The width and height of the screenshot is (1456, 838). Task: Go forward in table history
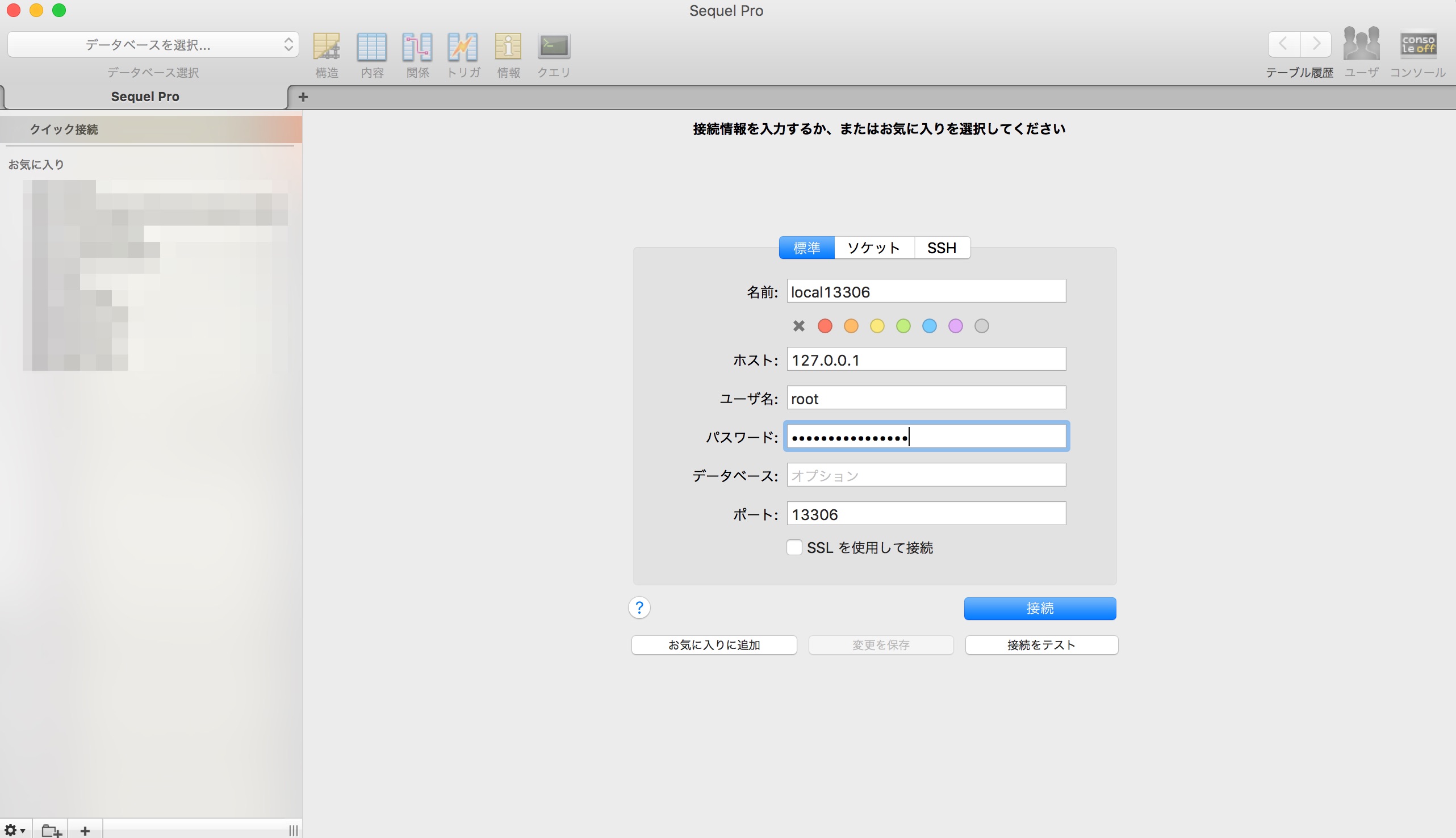tap(1316, 44)
